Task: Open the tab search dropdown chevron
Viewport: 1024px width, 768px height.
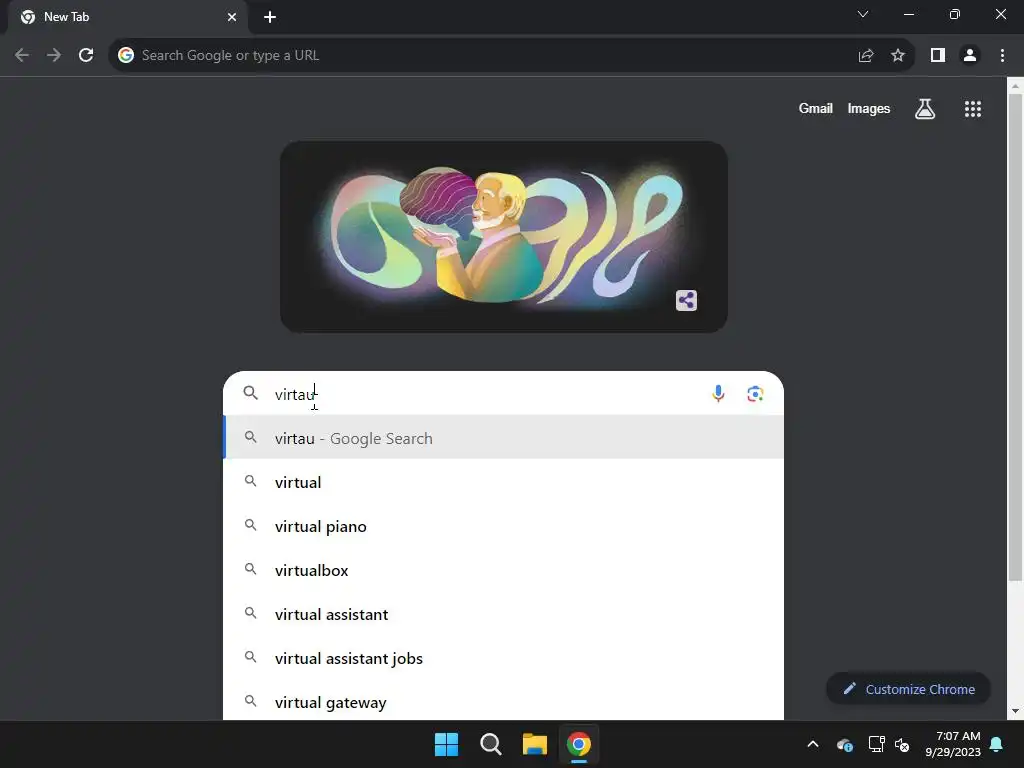Action: point(863,14)
